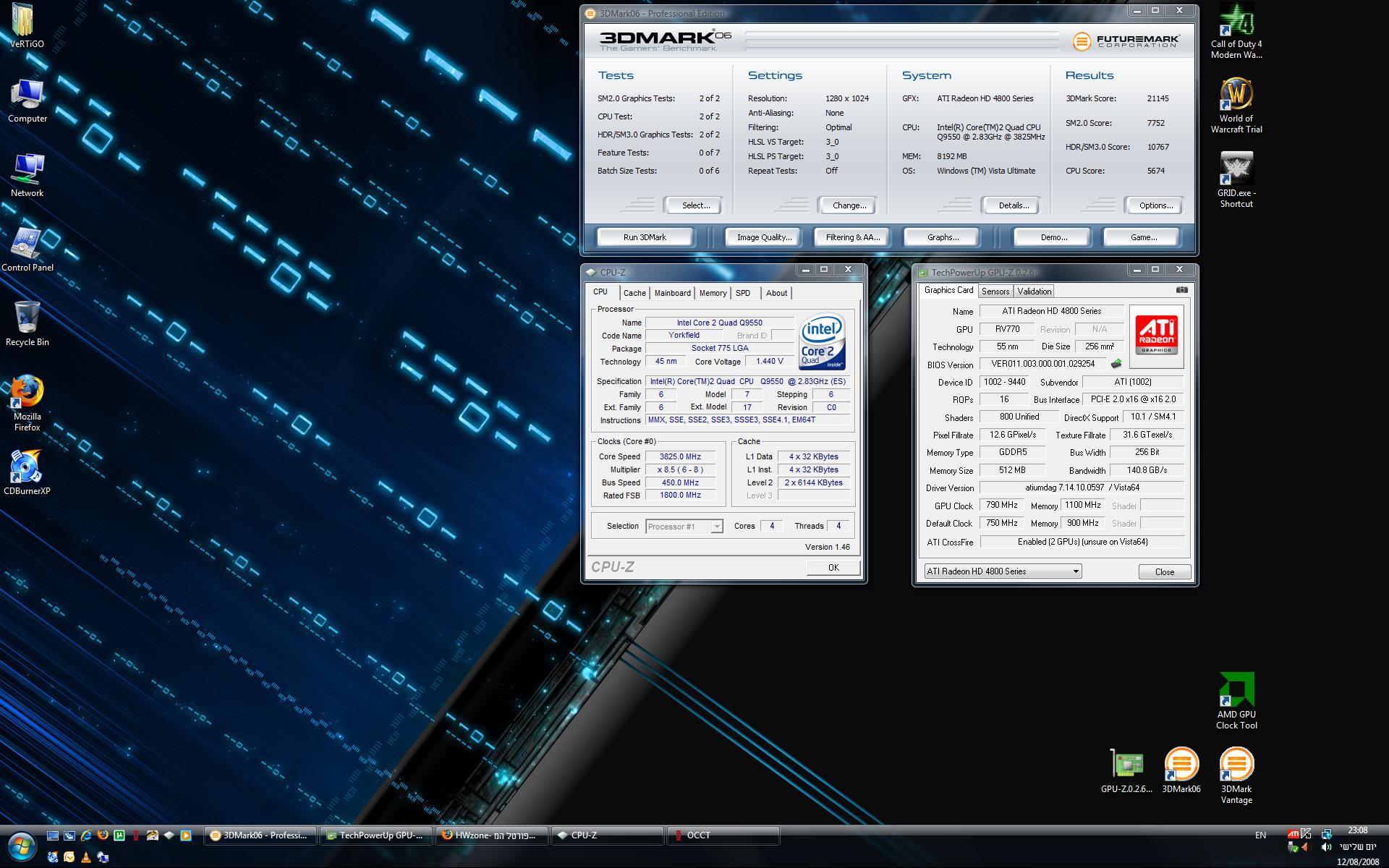This screenshot has width=1389, height=868.
Task: Click the Show Desktop quick launch icon
Action: tap(53, 835)
